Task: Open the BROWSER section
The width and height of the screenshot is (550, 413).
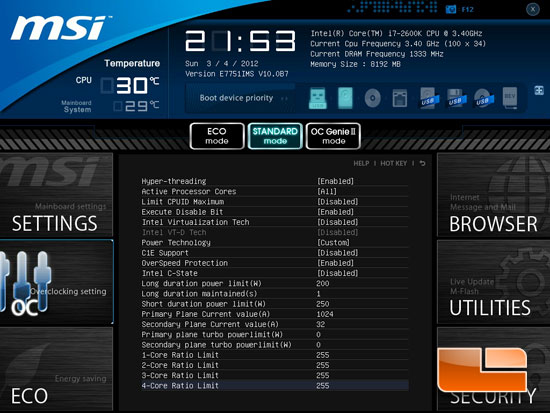Action: coord(494,195)
